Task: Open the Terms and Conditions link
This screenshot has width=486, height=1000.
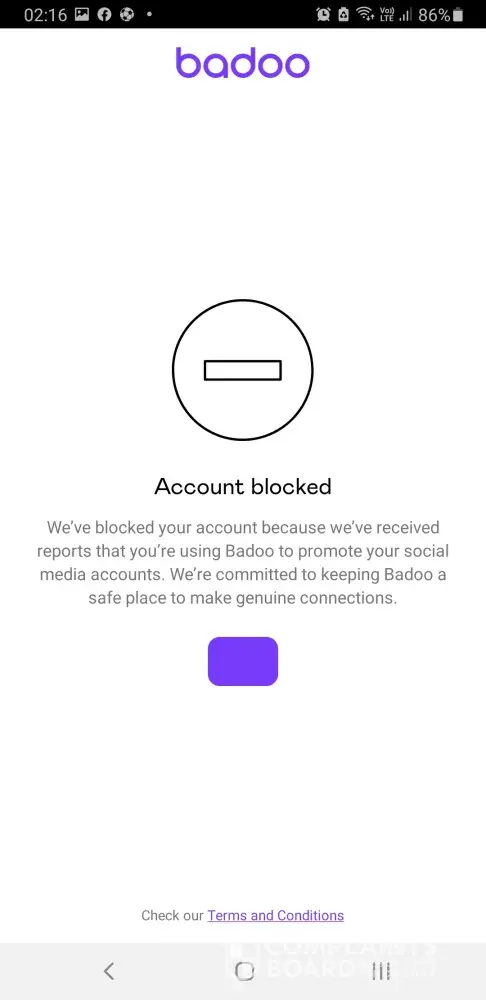Action: point(276,915)
